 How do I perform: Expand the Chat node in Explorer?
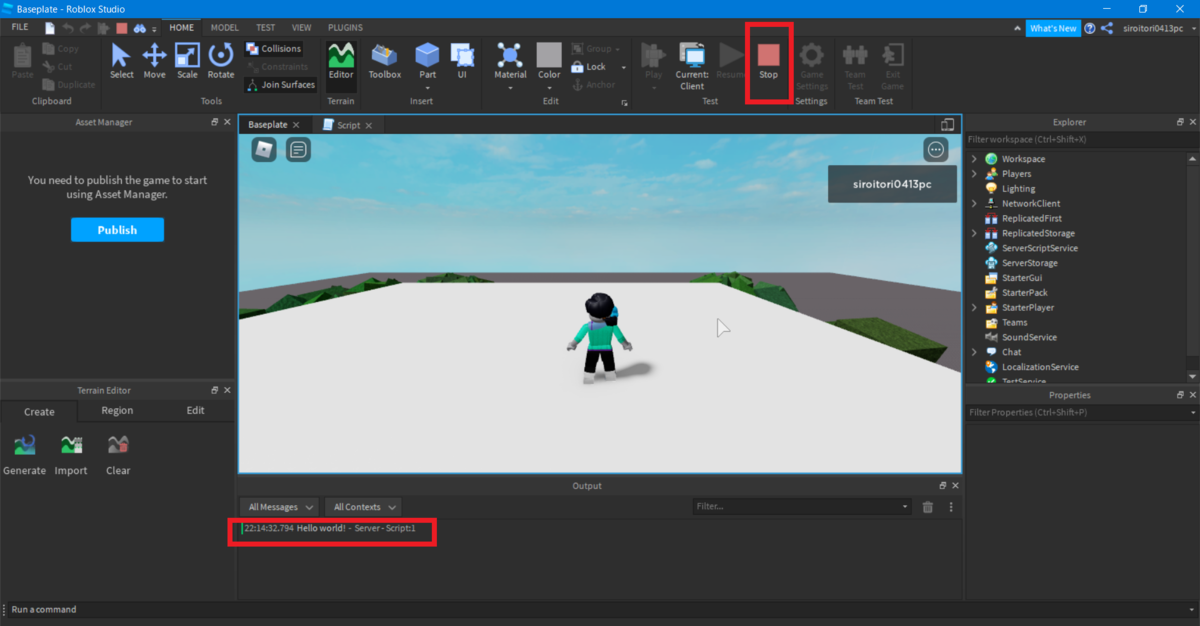[x=975, y=352]
